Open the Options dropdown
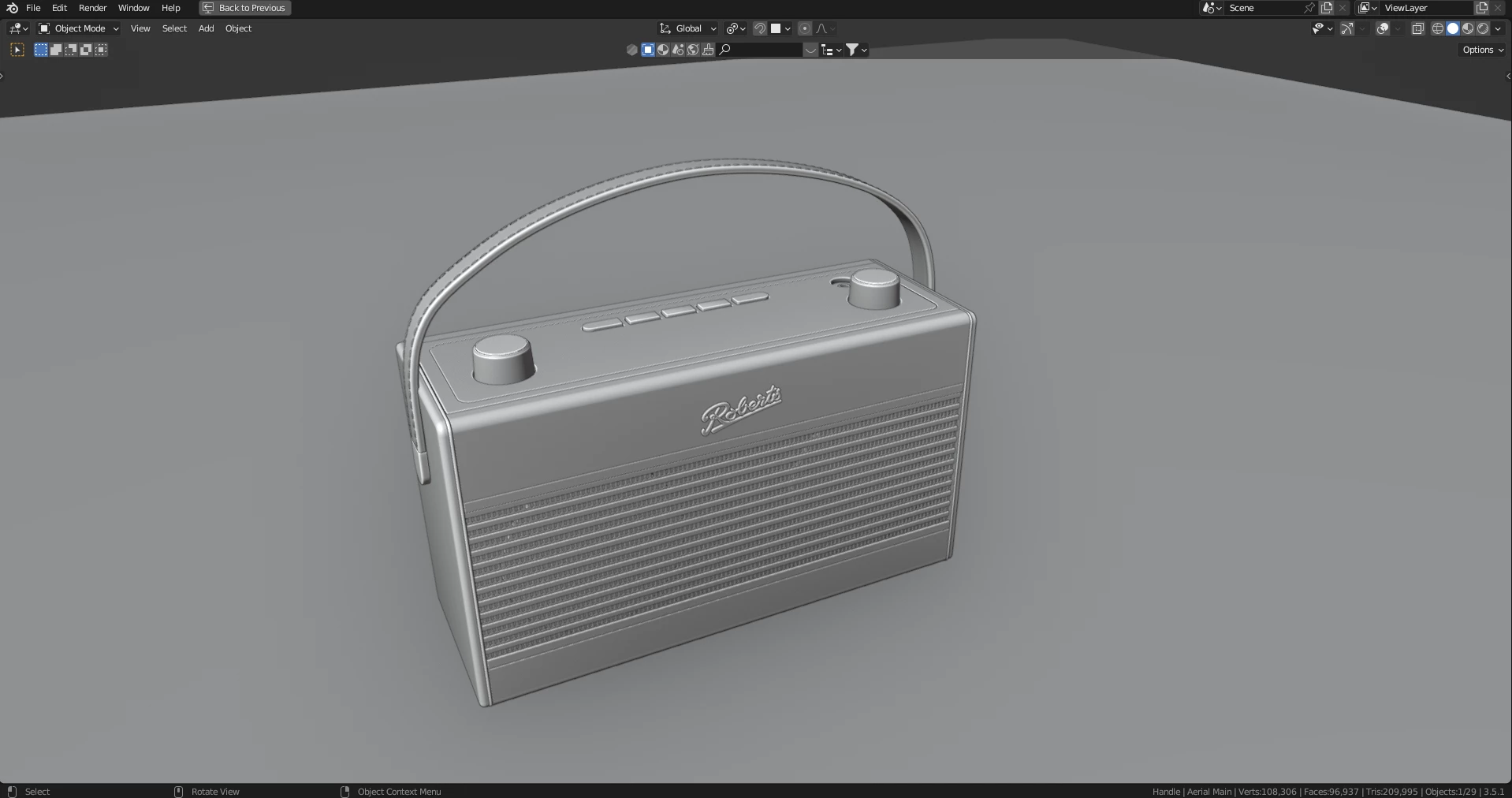The image size is (1512, 798). (x=1483, y=50)
